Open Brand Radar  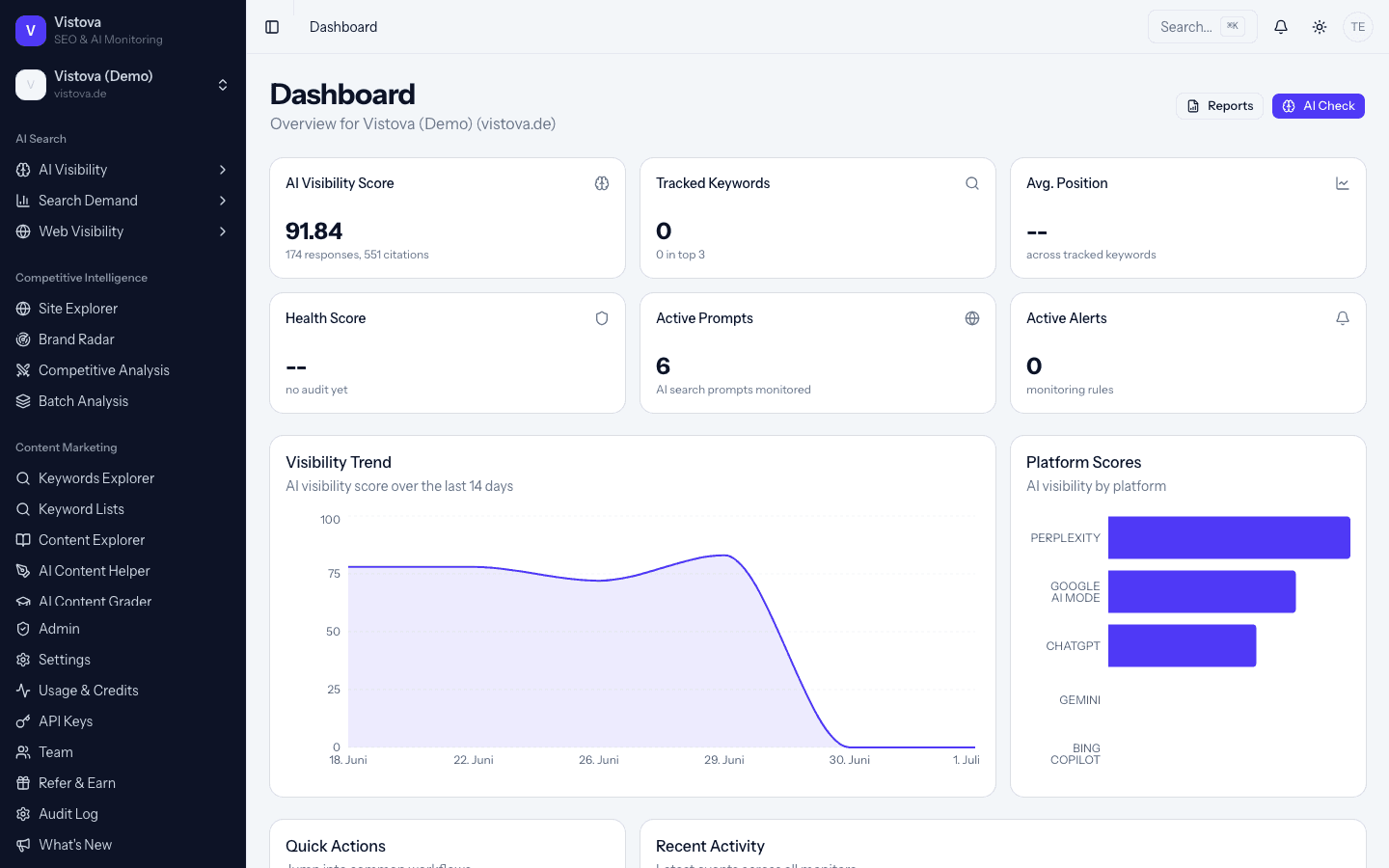(x=123, y=339)
